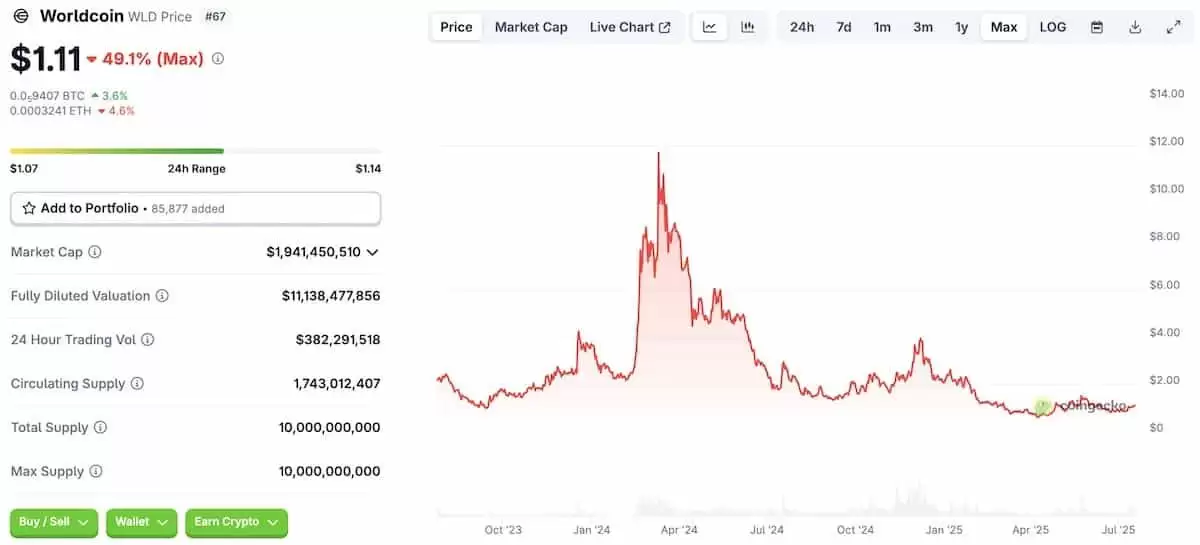1200x545 pixels.
Task: Select the 24h time range
Action: click(x=802, y=27)
